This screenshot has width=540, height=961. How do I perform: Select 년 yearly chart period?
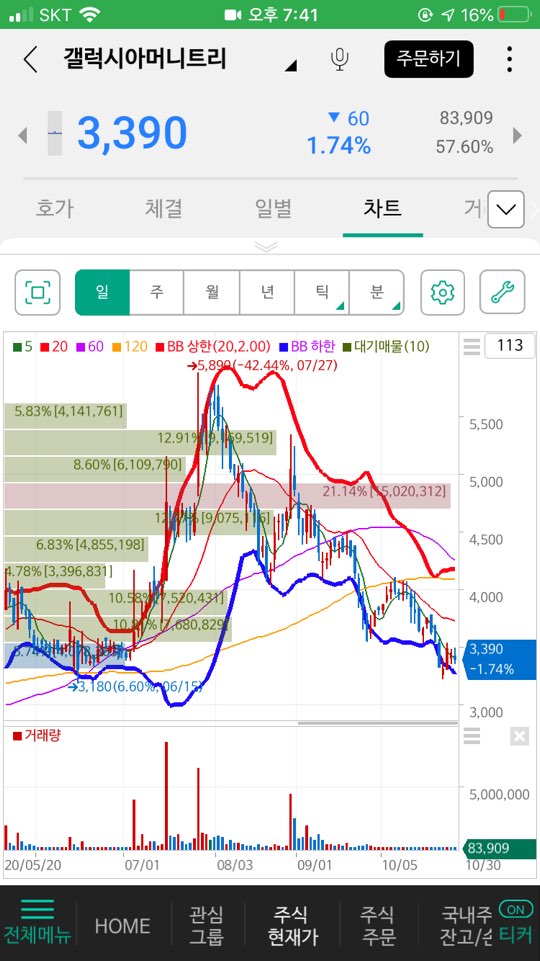(267, 292)
